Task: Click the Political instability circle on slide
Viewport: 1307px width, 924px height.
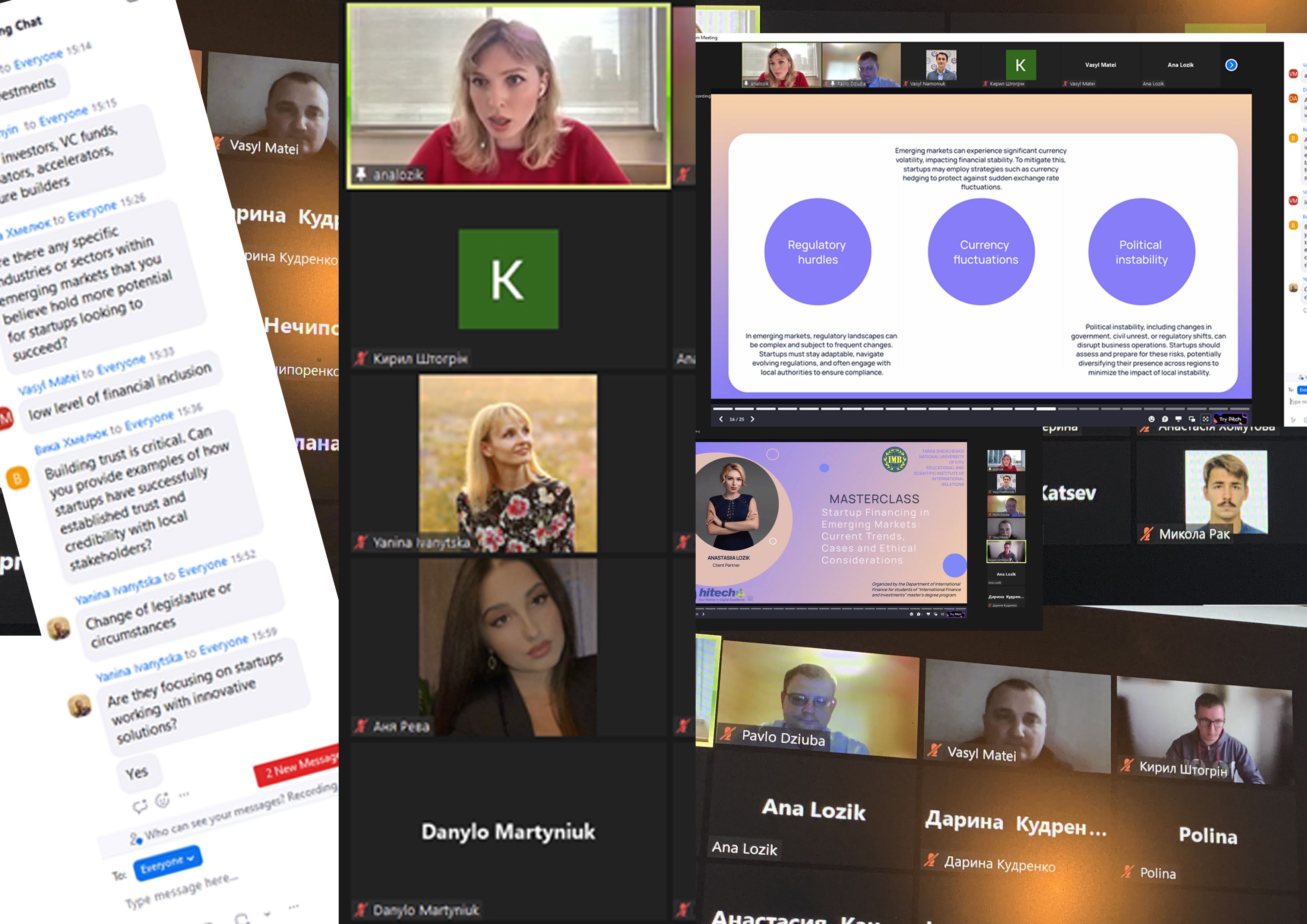Action: (1141, 251)
